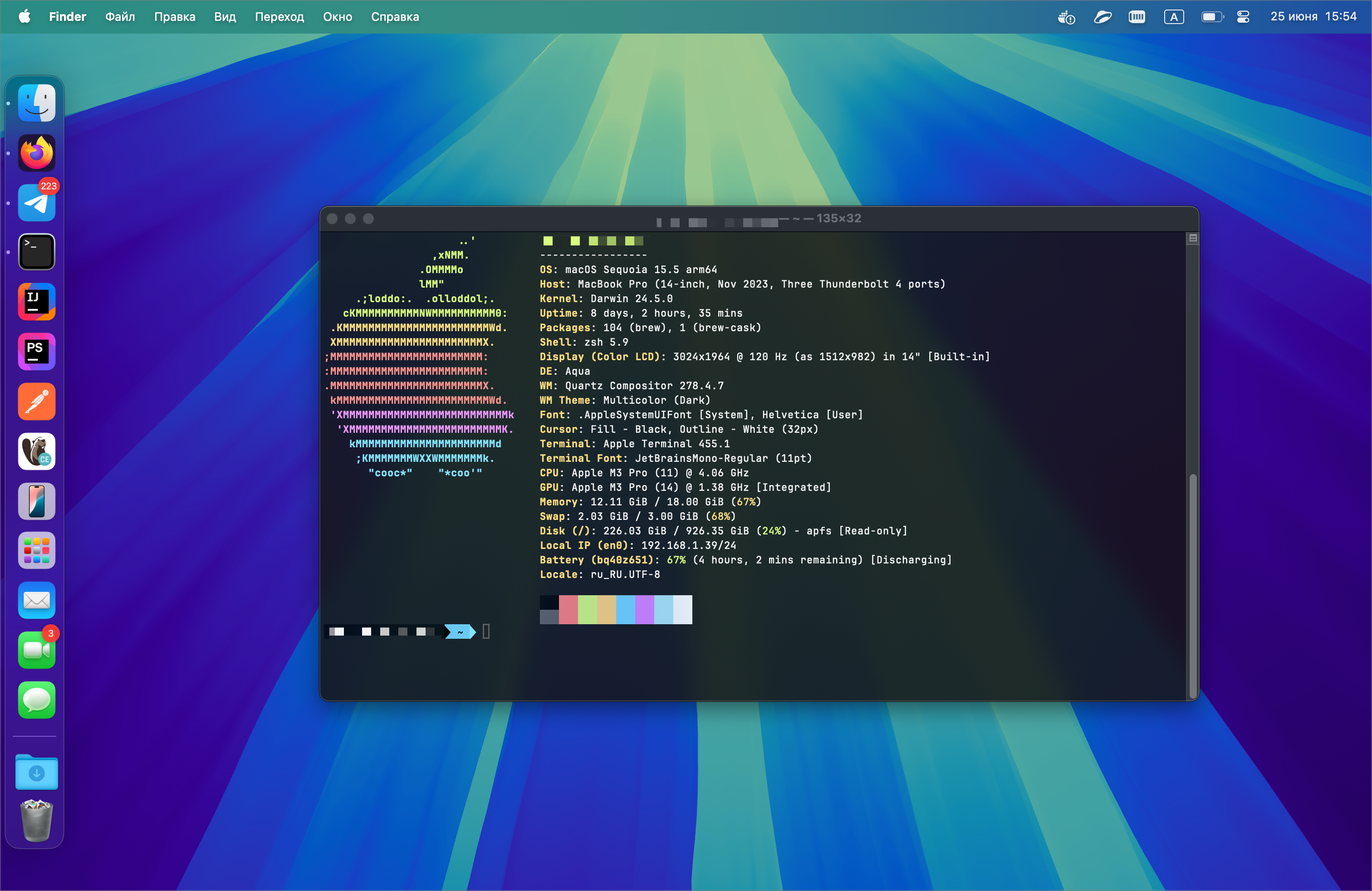
Task: Click the pink color block in terminal palette
Action: (x=568, y=609)
